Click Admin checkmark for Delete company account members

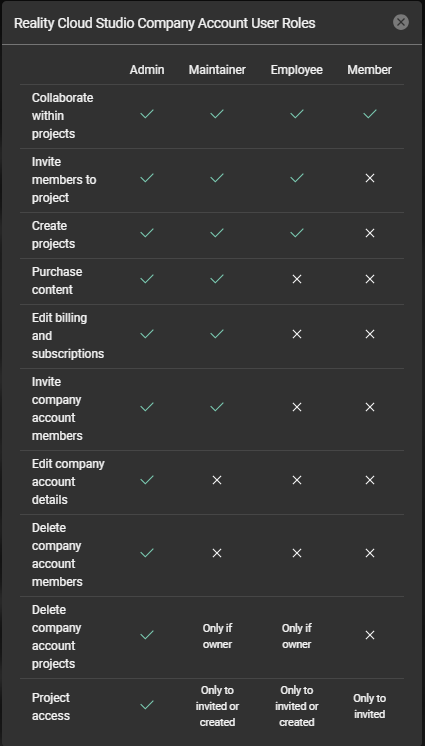pos(147,553)
